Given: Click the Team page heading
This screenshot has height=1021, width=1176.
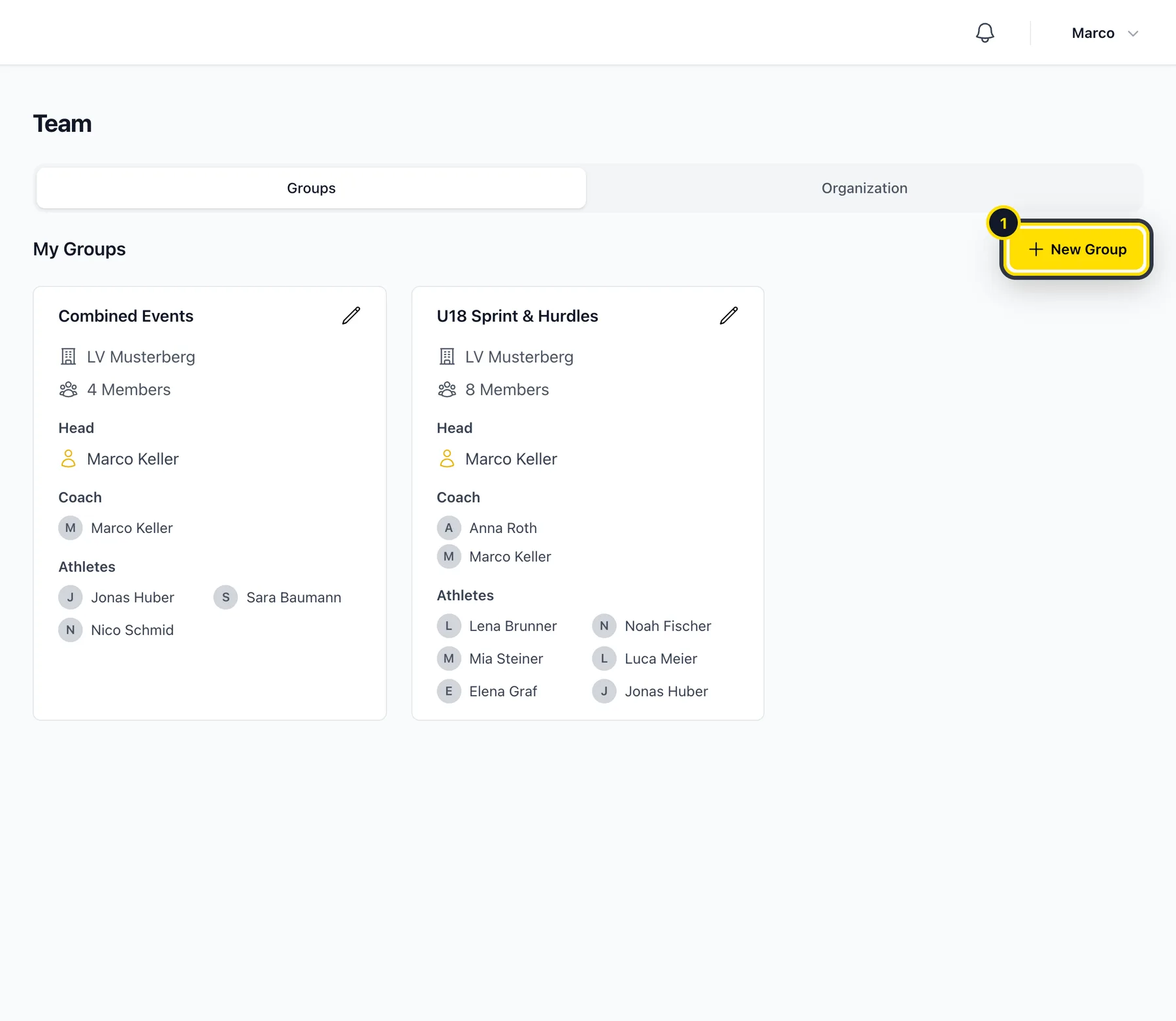Looking at the screenshot, I should click(62, 123).
